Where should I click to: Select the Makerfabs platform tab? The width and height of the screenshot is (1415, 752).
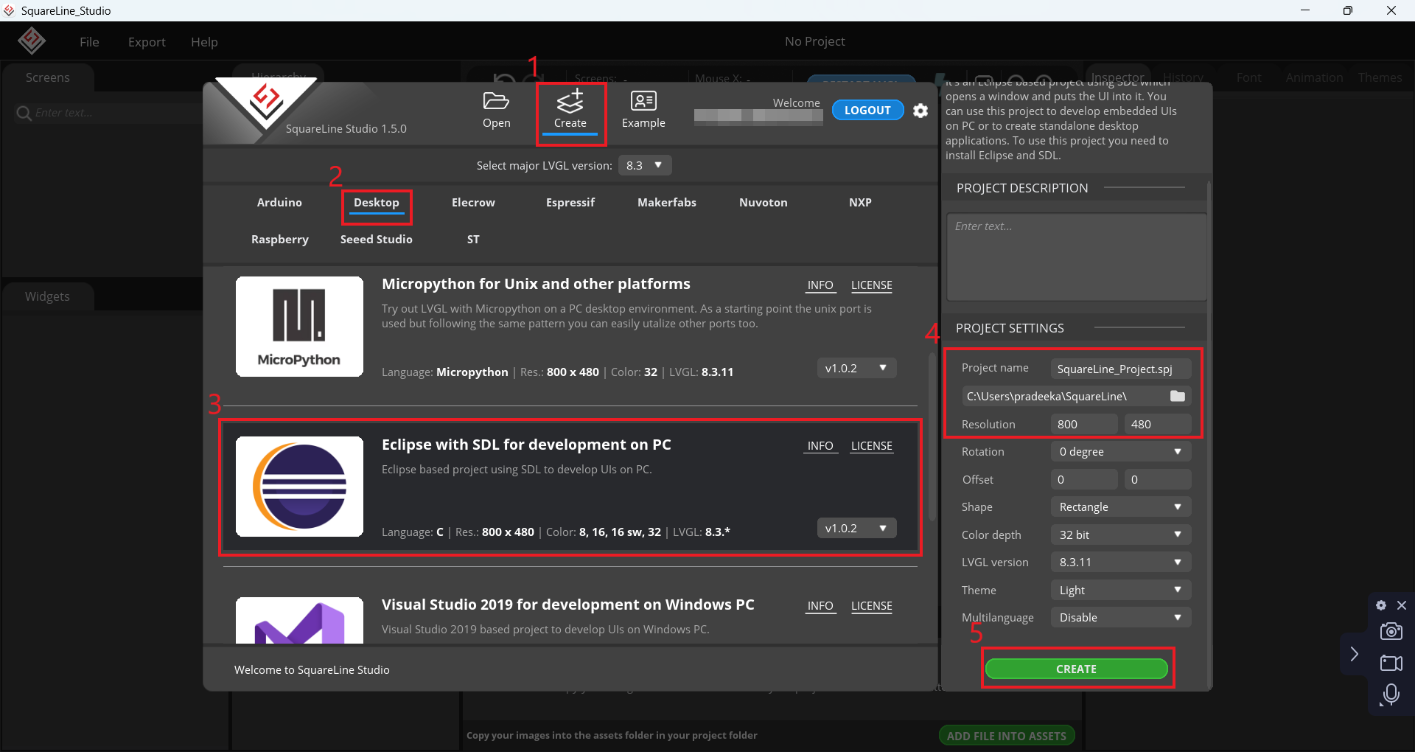pos(667,202)
